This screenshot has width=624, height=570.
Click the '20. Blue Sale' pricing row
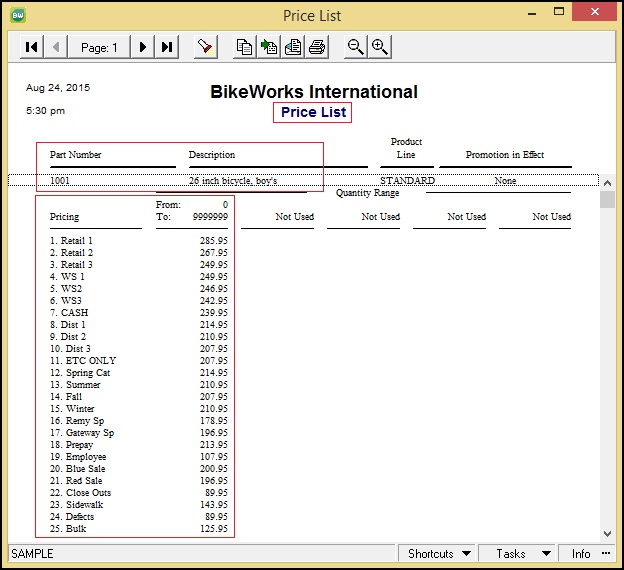(138, 468)
